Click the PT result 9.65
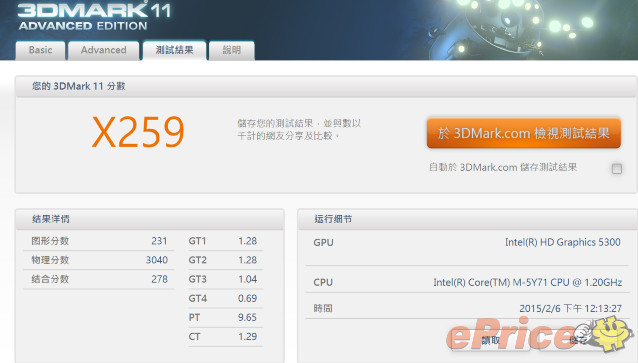 (247, 317)
